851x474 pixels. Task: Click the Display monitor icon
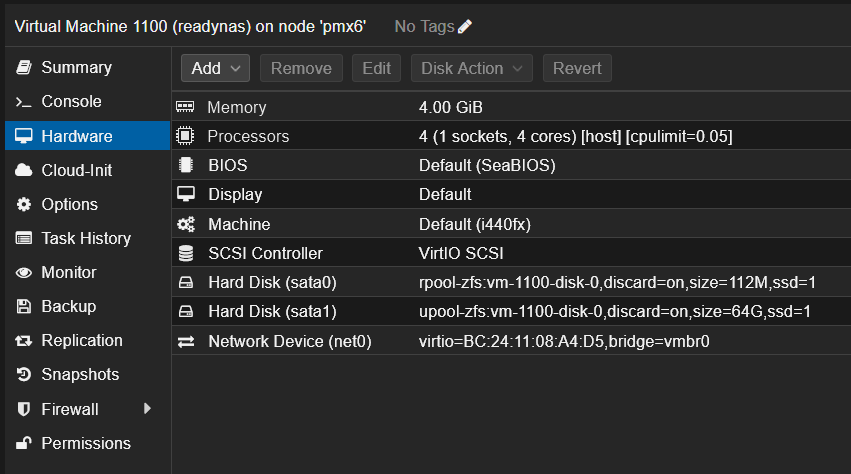tap(185, 194)
